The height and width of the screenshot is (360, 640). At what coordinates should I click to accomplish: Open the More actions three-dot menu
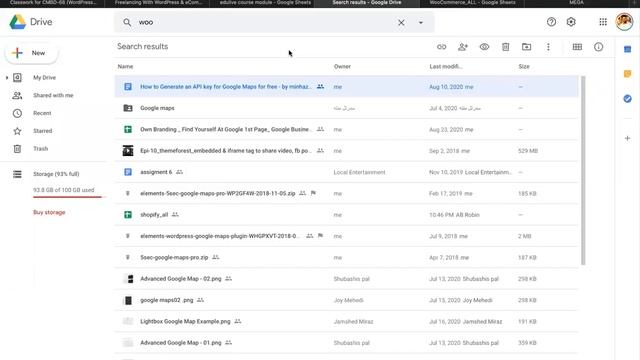(x=548, y=47)
